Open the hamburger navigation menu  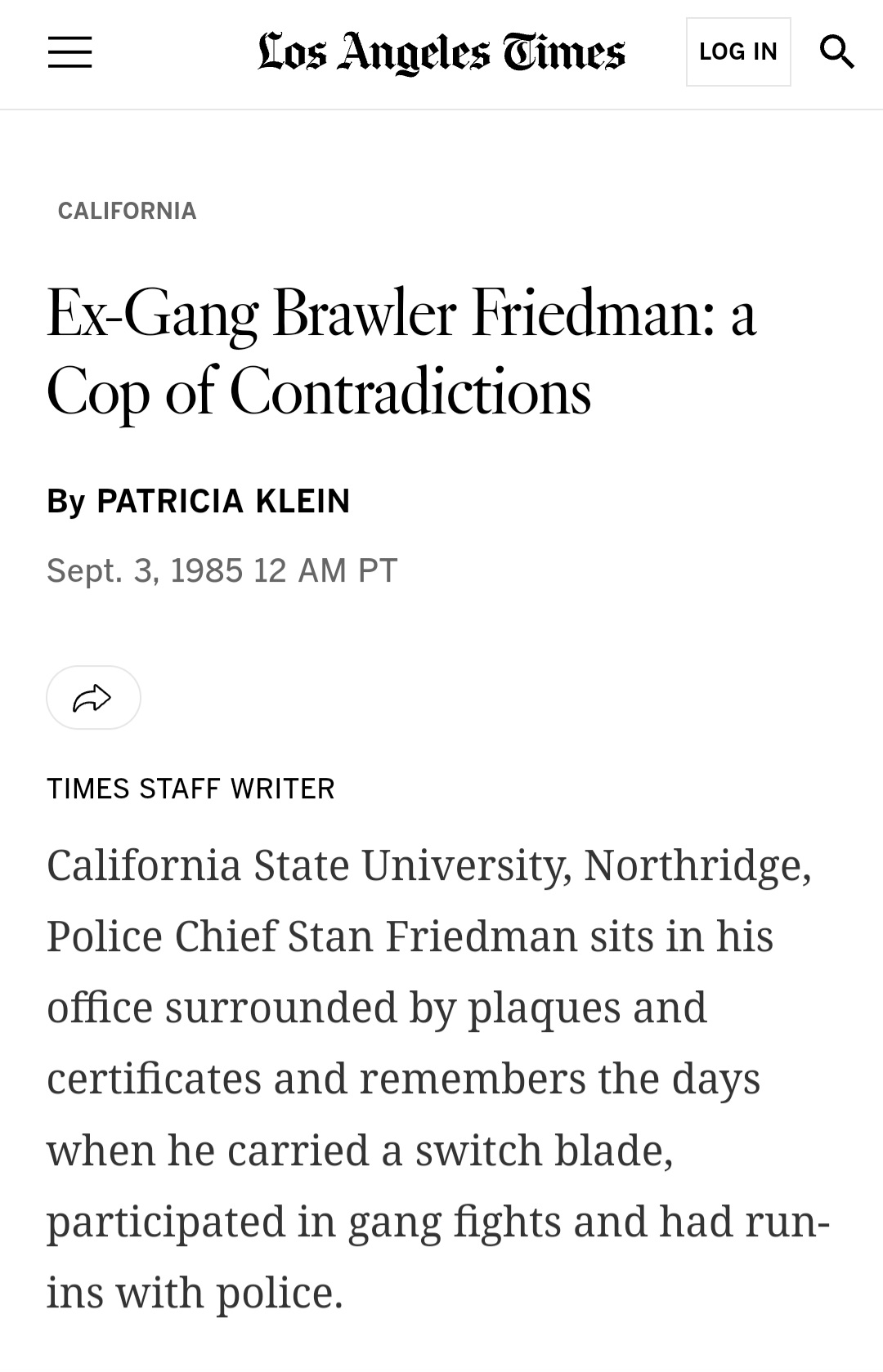(69, 52)
